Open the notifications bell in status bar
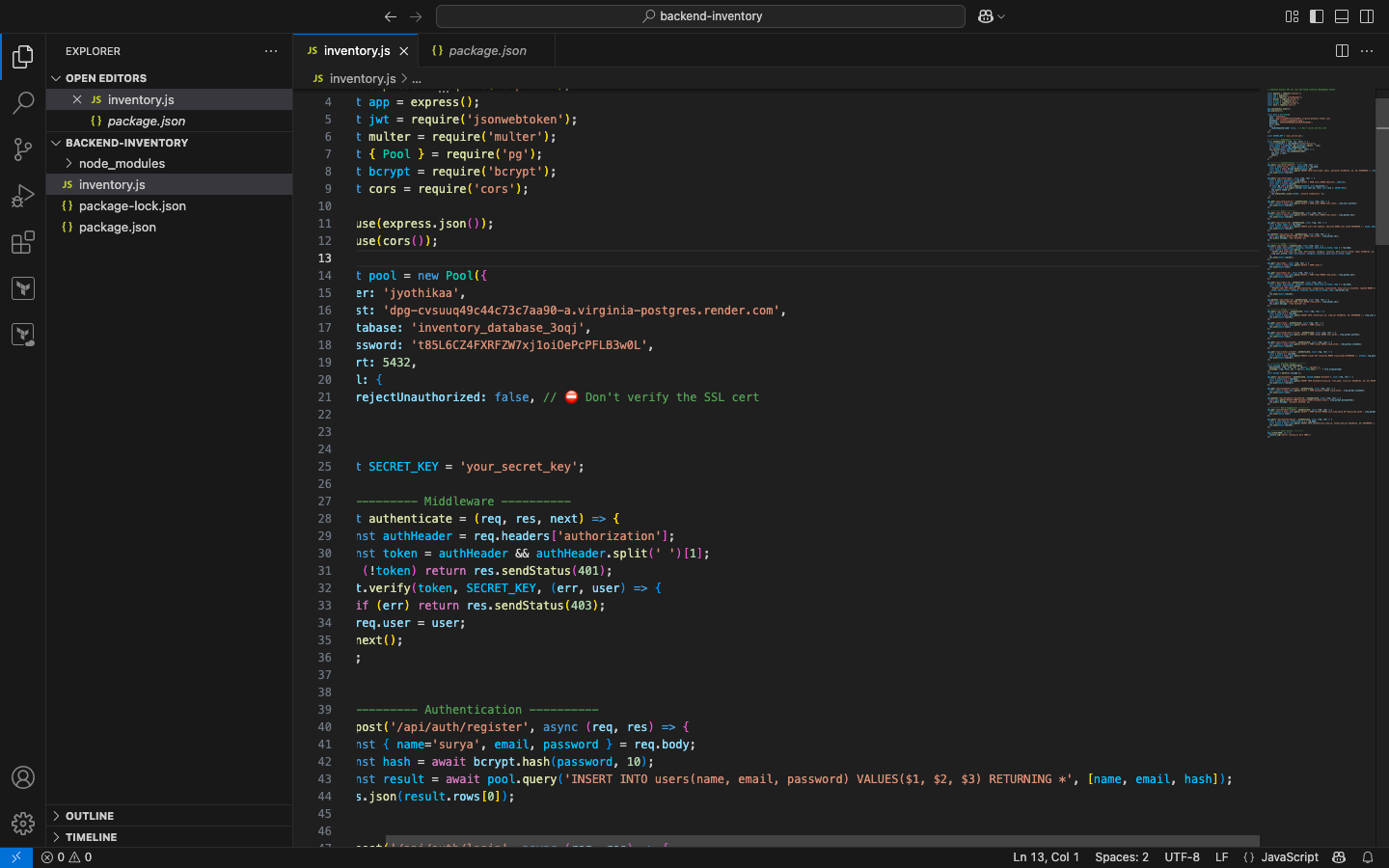 tap(1368, 857)
